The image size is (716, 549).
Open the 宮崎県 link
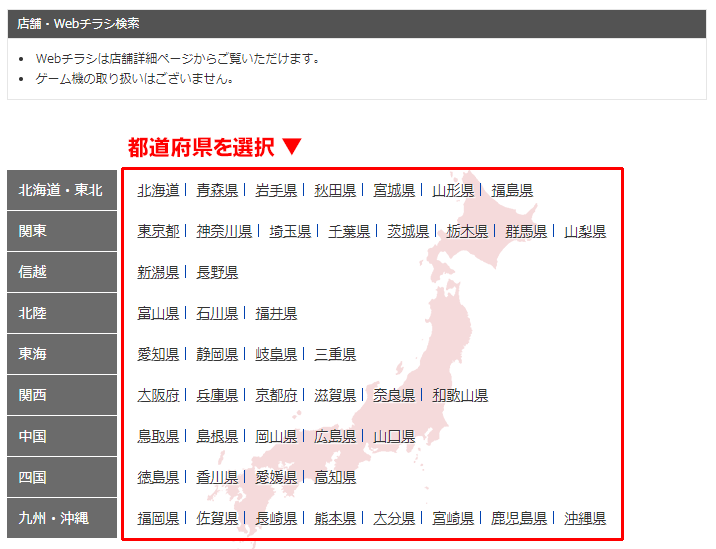pyautogui.click(x=453, y=519)
